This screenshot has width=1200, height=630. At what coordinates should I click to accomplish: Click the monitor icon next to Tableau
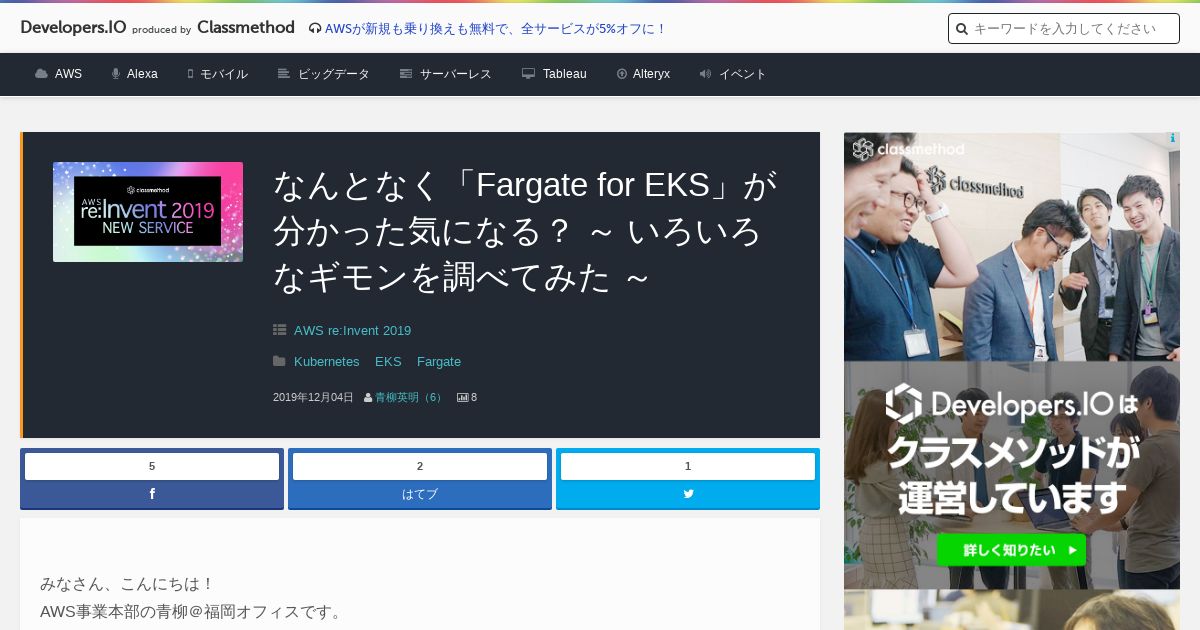(529, 74)
